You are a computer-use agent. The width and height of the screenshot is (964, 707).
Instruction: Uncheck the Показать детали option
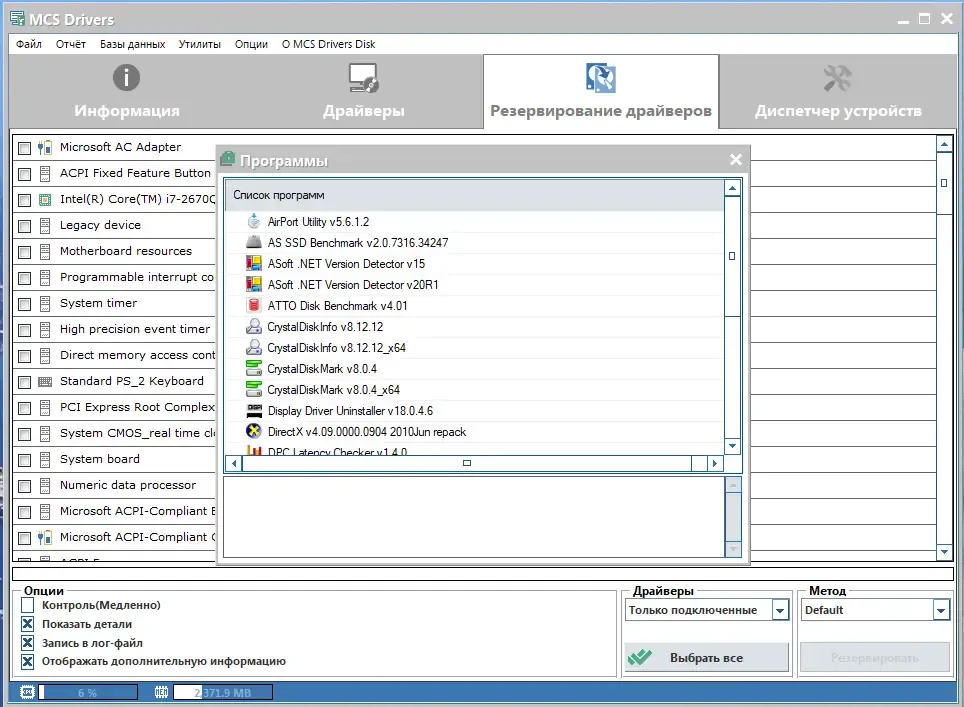pos(28,624)
